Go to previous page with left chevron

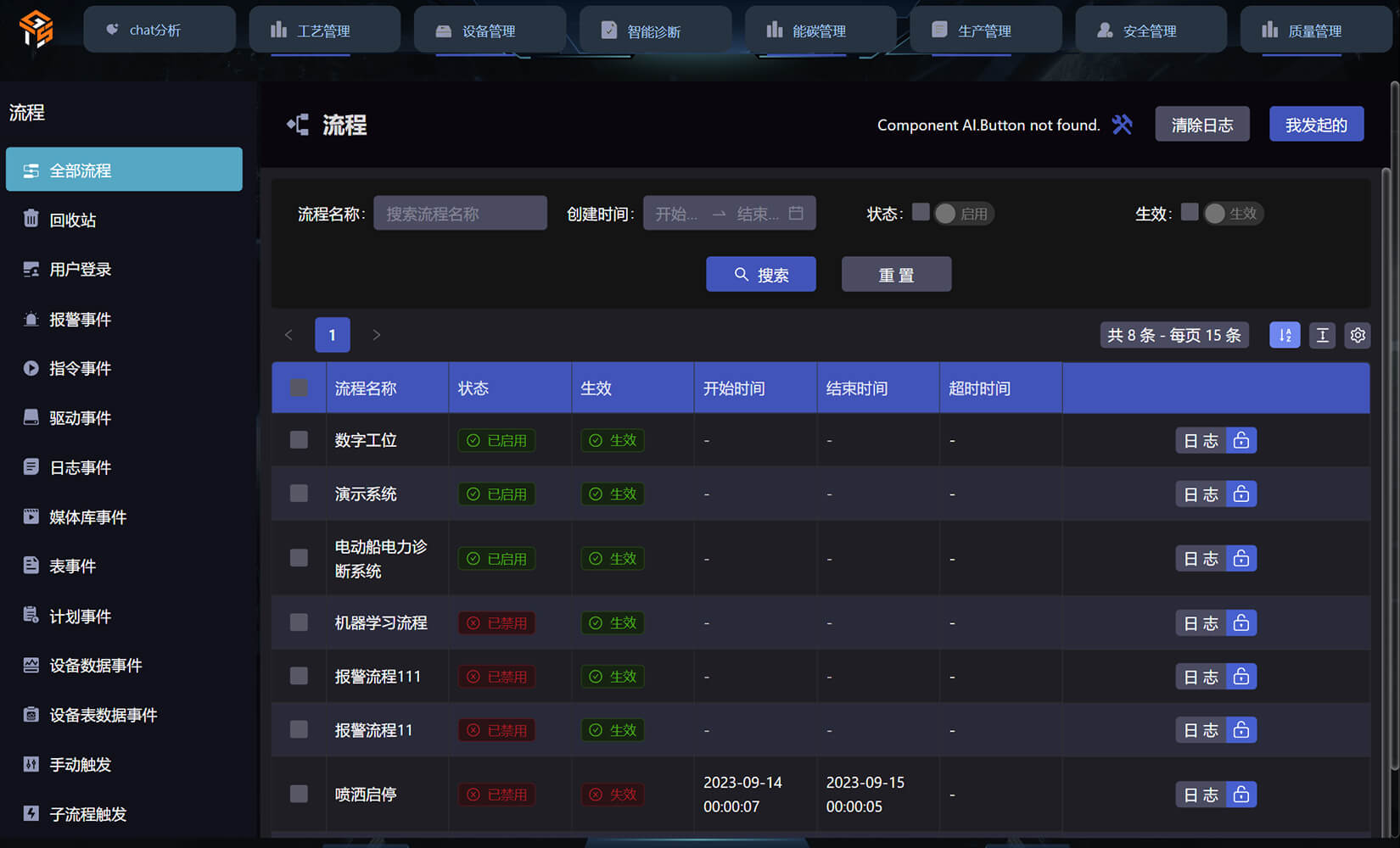click(x=288, y=335)
